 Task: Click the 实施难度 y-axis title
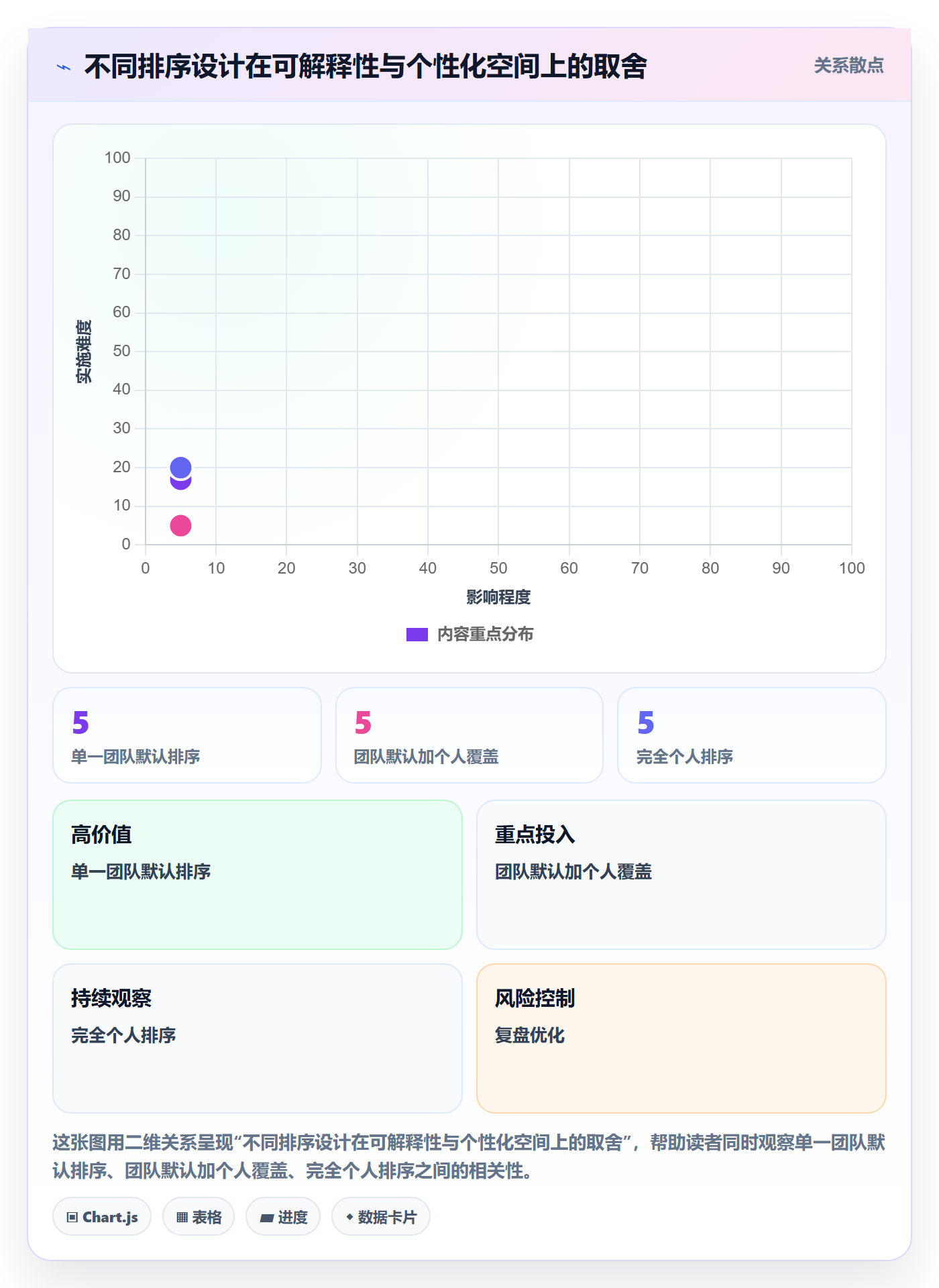pos(84,352)
